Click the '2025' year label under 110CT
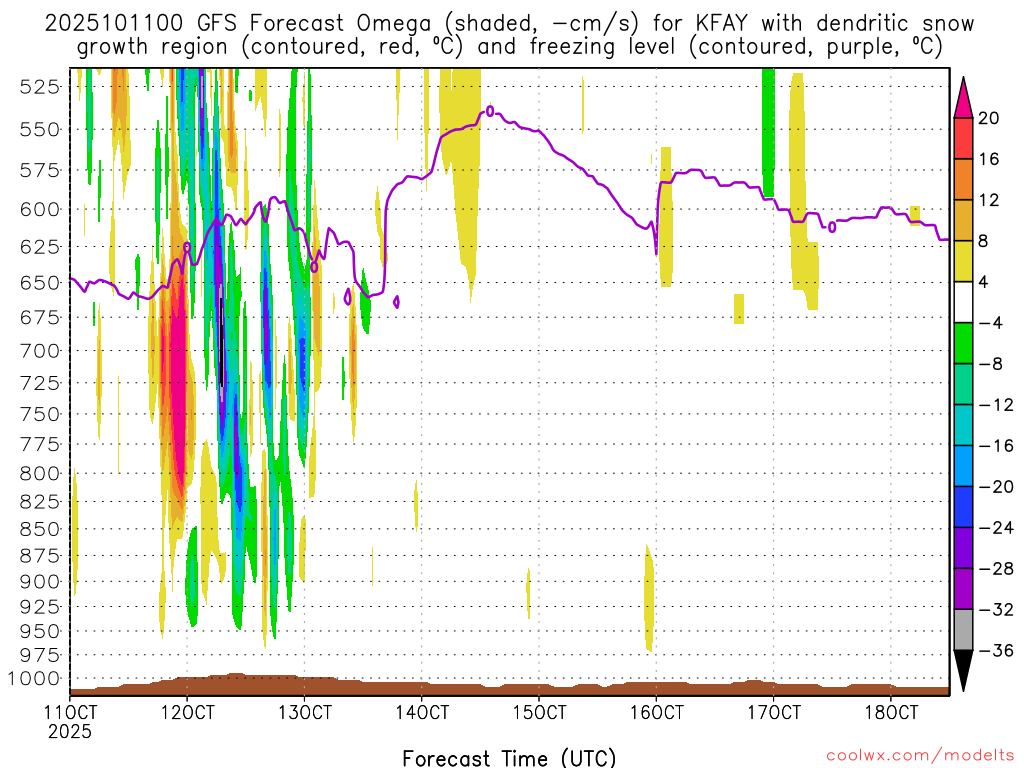Image resolution: width=1024 pixels, height=768 pixels. pyautogui.click(x=70, y=731)
